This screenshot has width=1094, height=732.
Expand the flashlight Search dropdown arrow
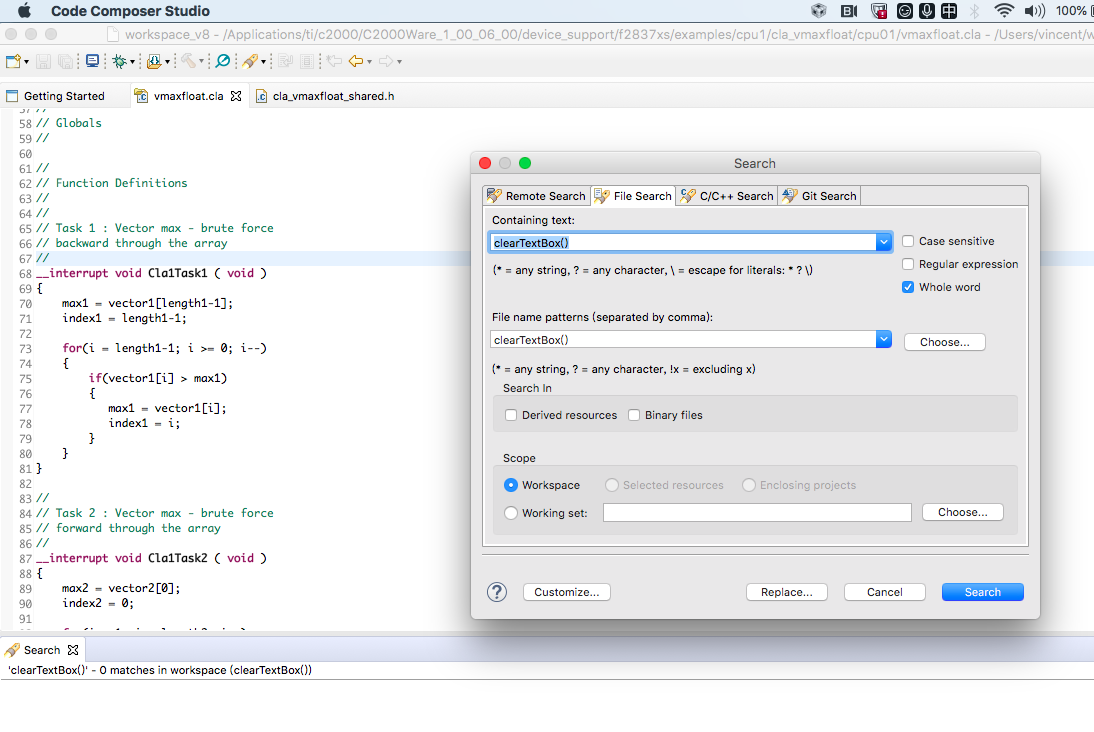pyautogui.click(x=263, y=62)
